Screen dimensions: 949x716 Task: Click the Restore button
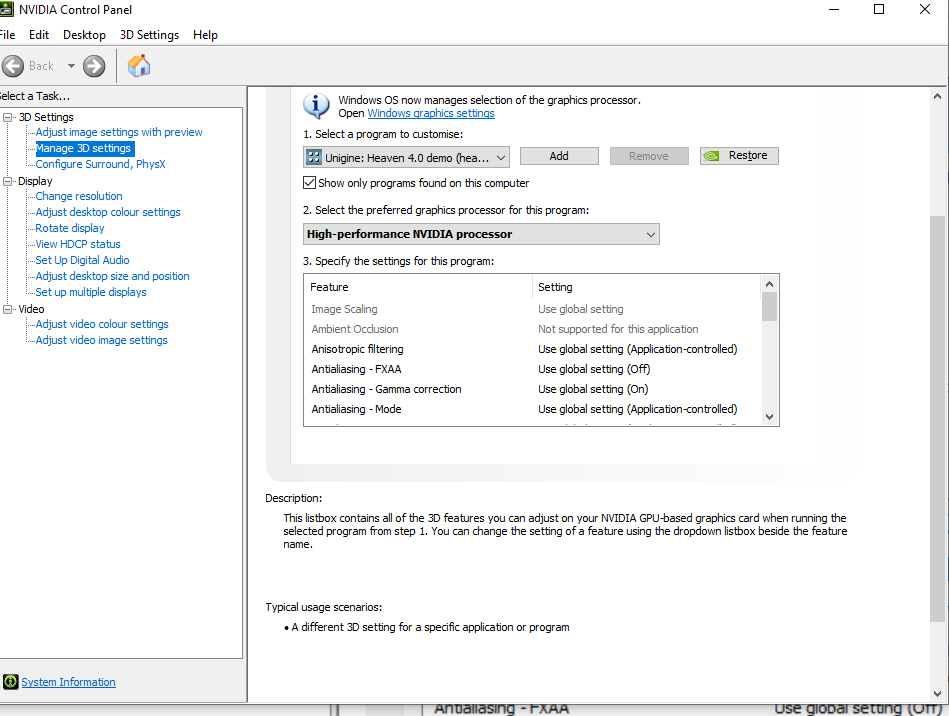click(x=739, y=156)
